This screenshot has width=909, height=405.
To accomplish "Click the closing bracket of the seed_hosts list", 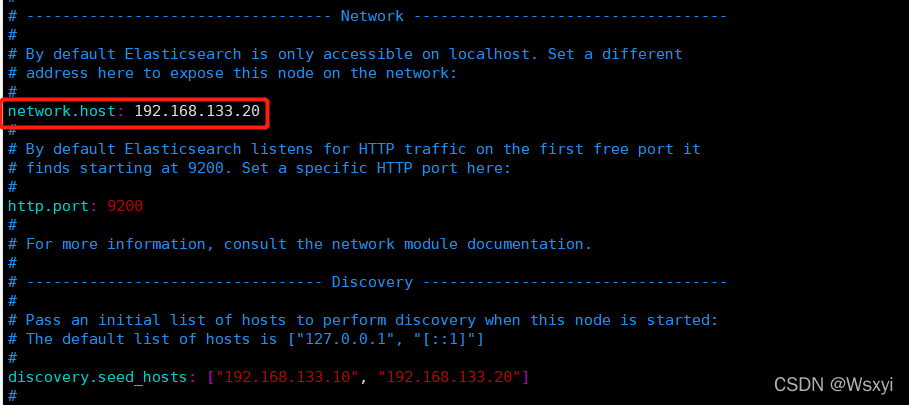I will [x=525, y=377].
